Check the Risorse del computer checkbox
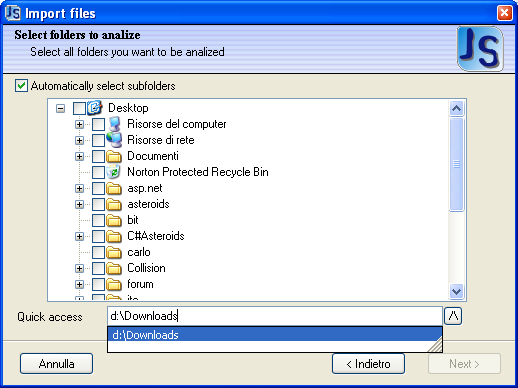Viewport: 518px width, 388px height. coord(98,124)
